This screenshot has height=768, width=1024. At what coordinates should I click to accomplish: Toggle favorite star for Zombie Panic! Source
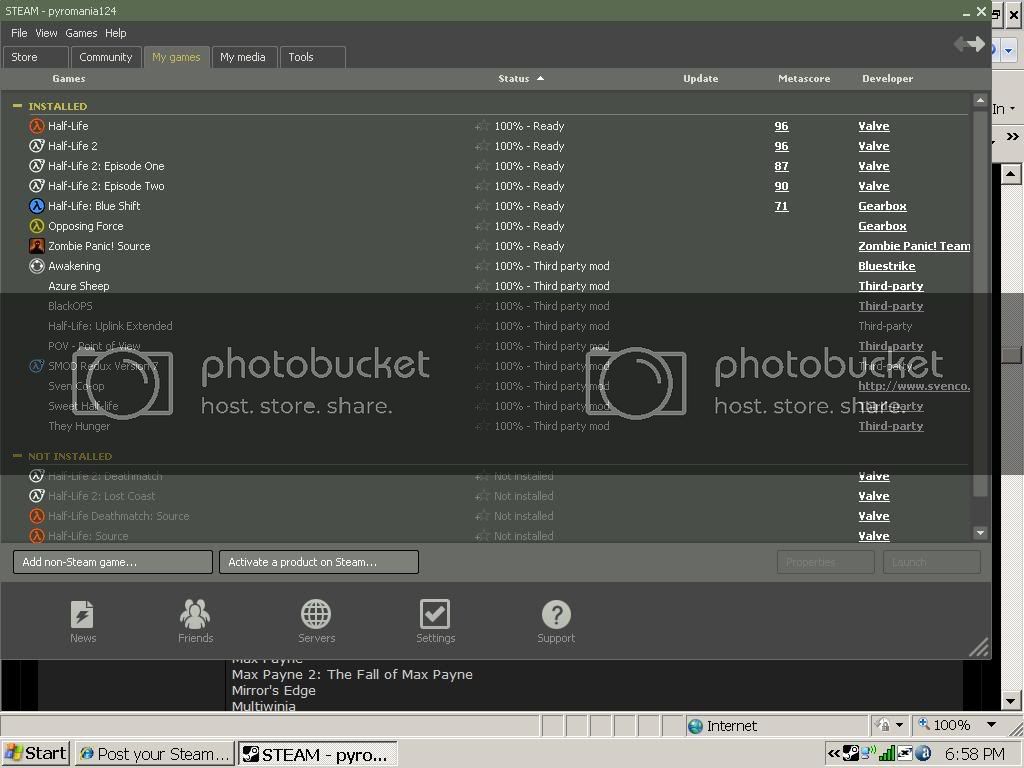pyautogui.click(x=482, y=246)
